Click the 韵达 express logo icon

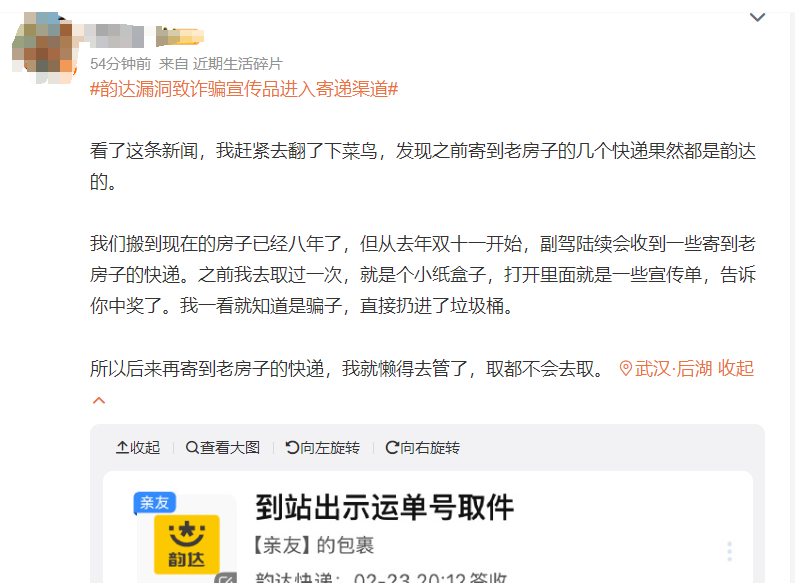coord(187,544)
